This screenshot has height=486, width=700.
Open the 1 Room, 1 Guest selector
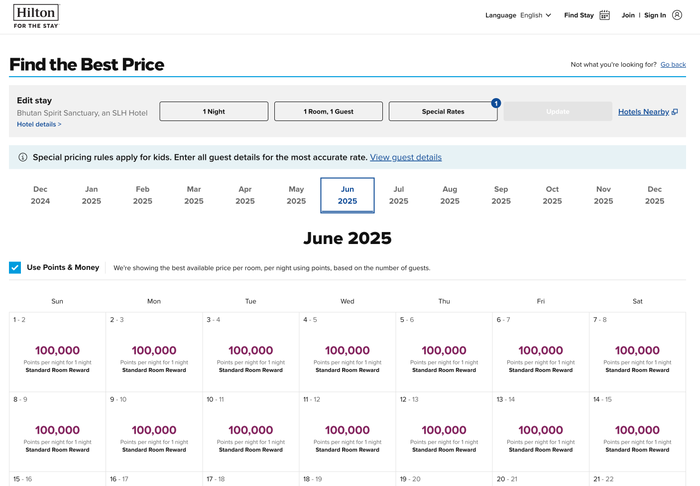click(x=328, y=111)
